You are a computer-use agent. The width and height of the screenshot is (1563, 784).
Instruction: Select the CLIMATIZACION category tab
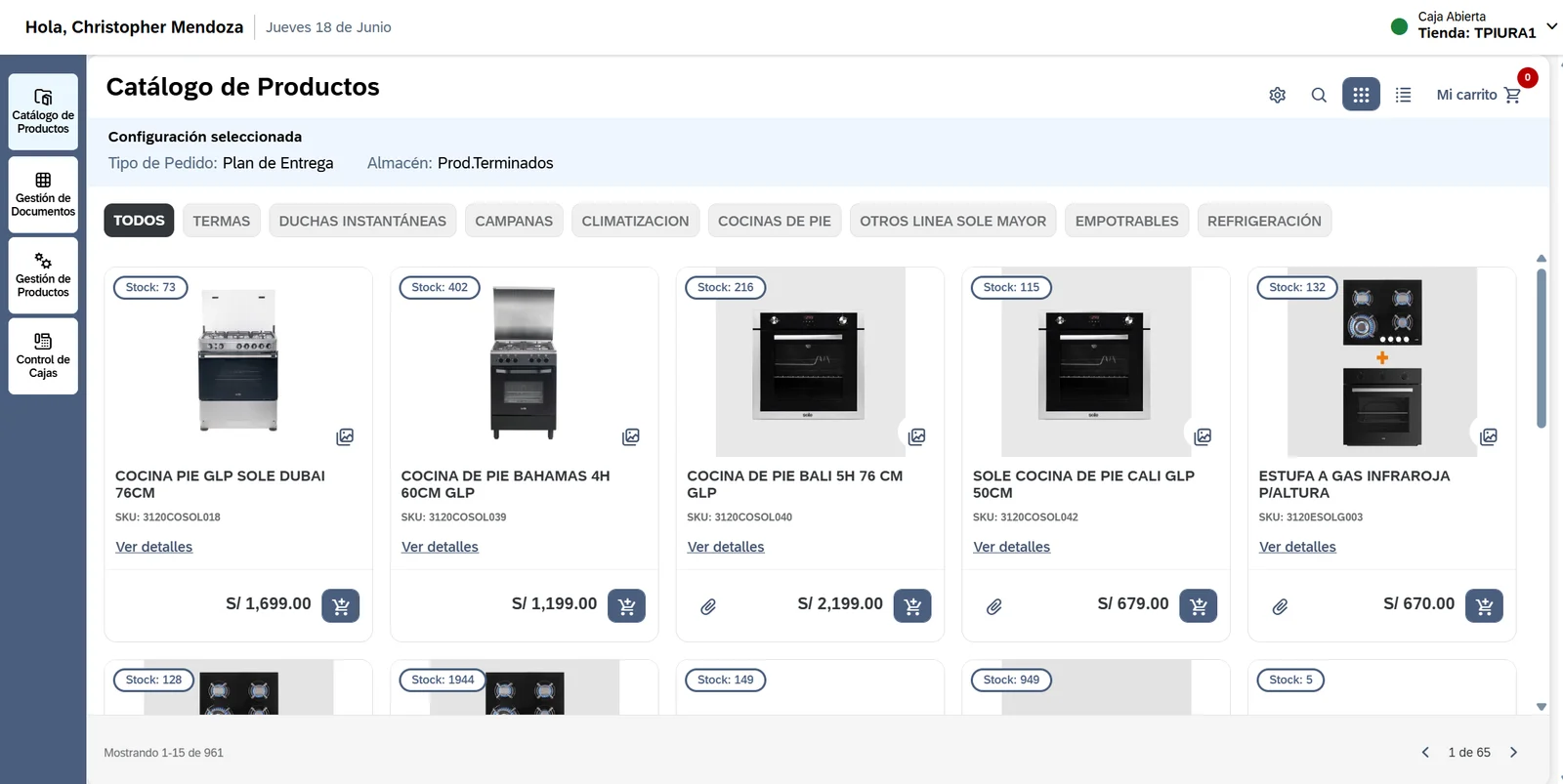635,221
